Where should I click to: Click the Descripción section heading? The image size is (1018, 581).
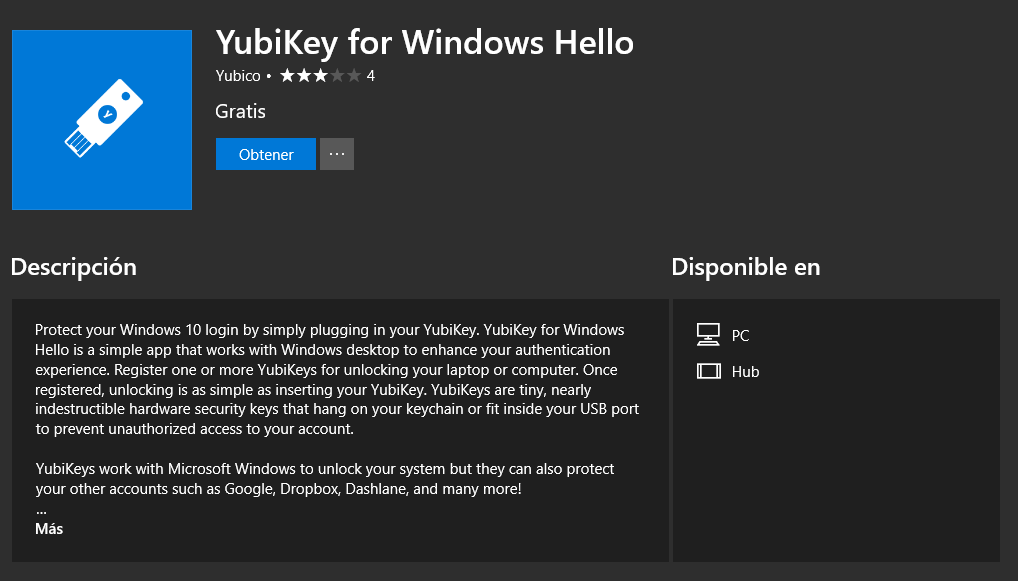74,267
